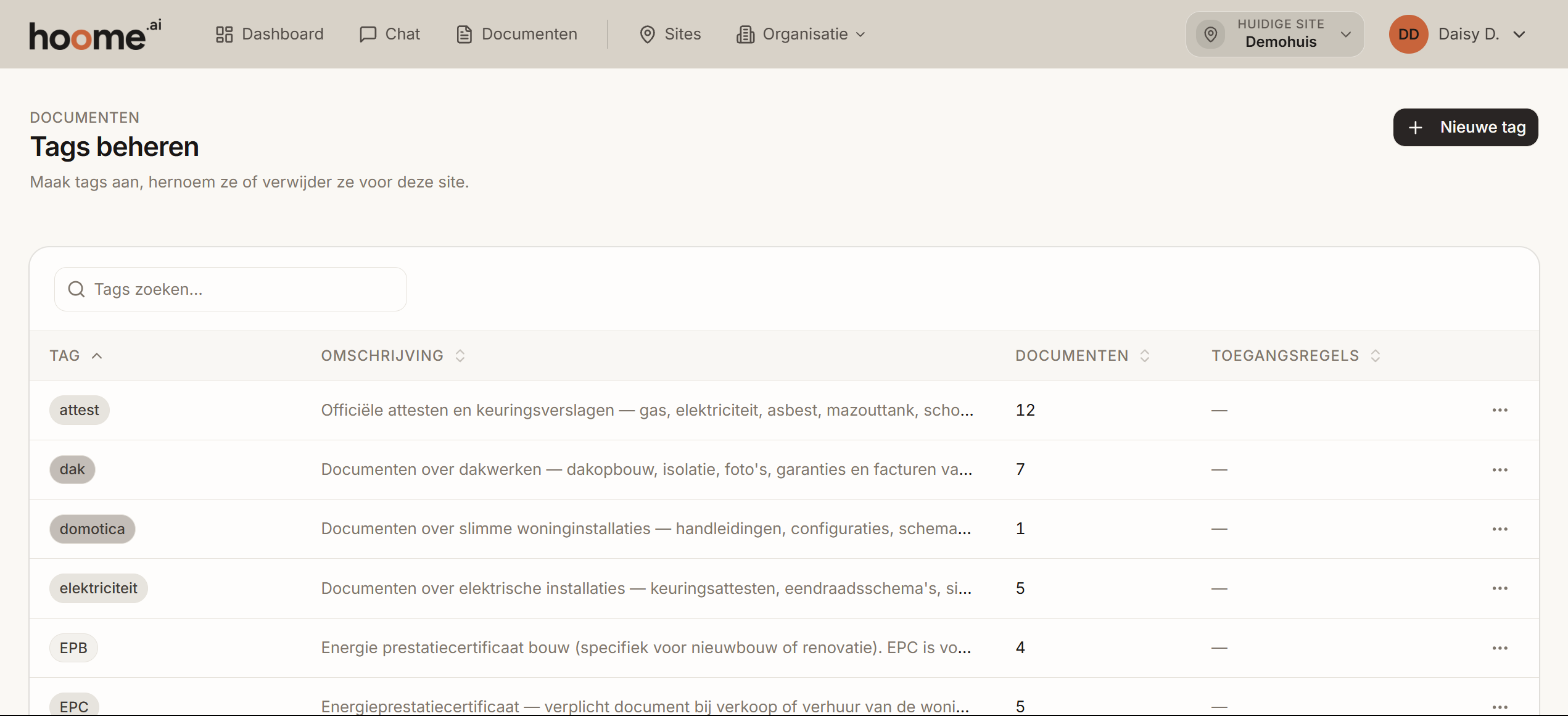This screenshot has height=716, width=1568.
Task: Click the domotica description about slimme woninginstallaties
Action: [x=647, y=528]
